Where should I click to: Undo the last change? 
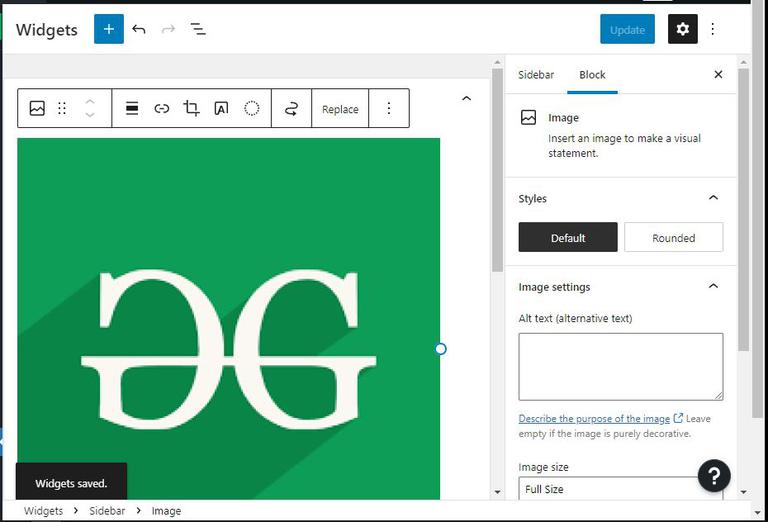click(x=139, y=29)
